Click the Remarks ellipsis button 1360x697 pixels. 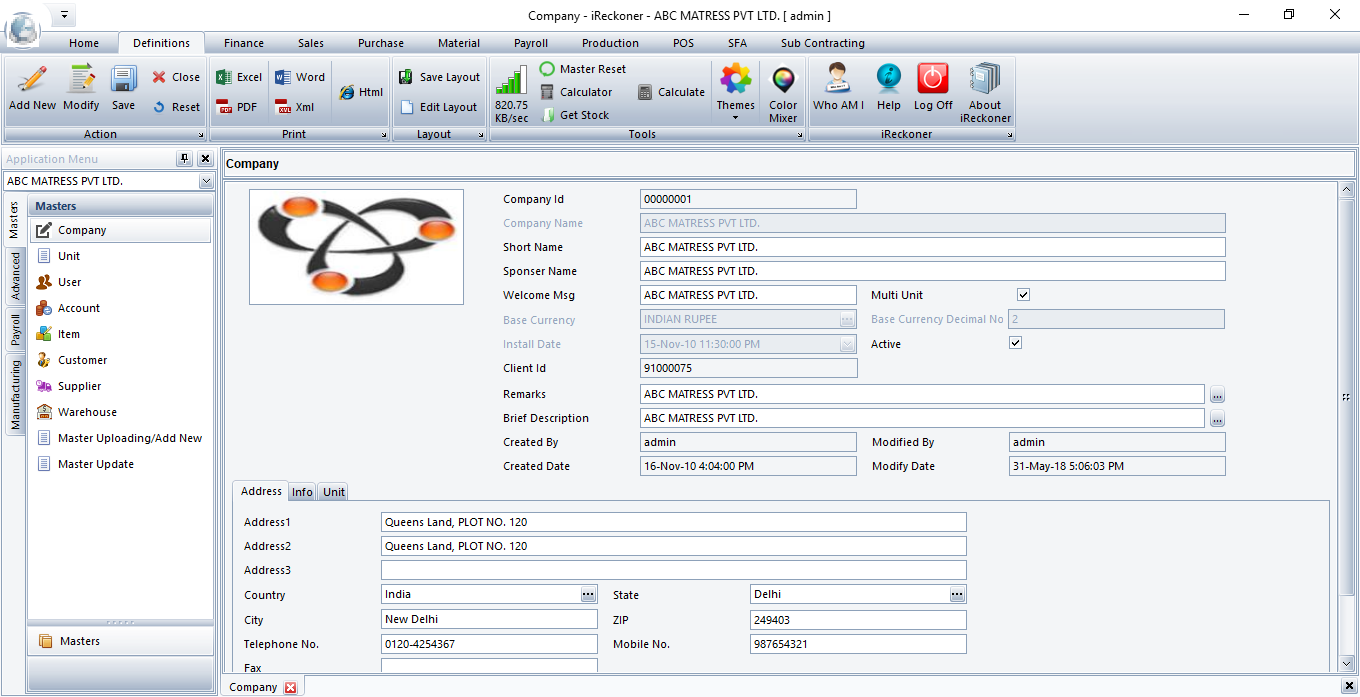pos(1217,394)
